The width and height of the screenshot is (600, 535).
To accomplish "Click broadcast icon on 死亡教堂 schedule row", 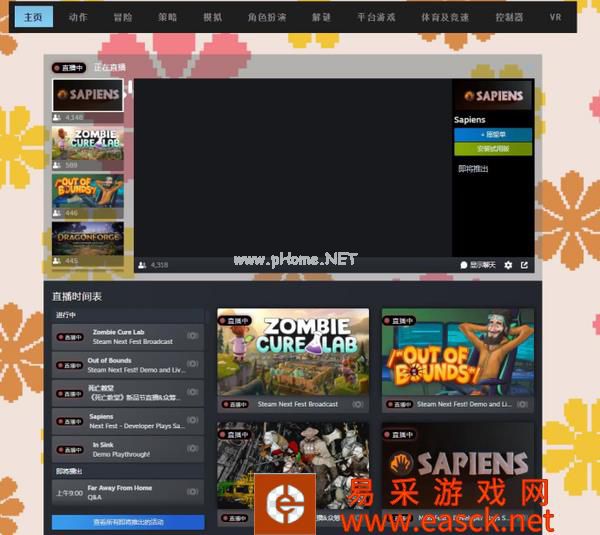I will tap(192, 393).
